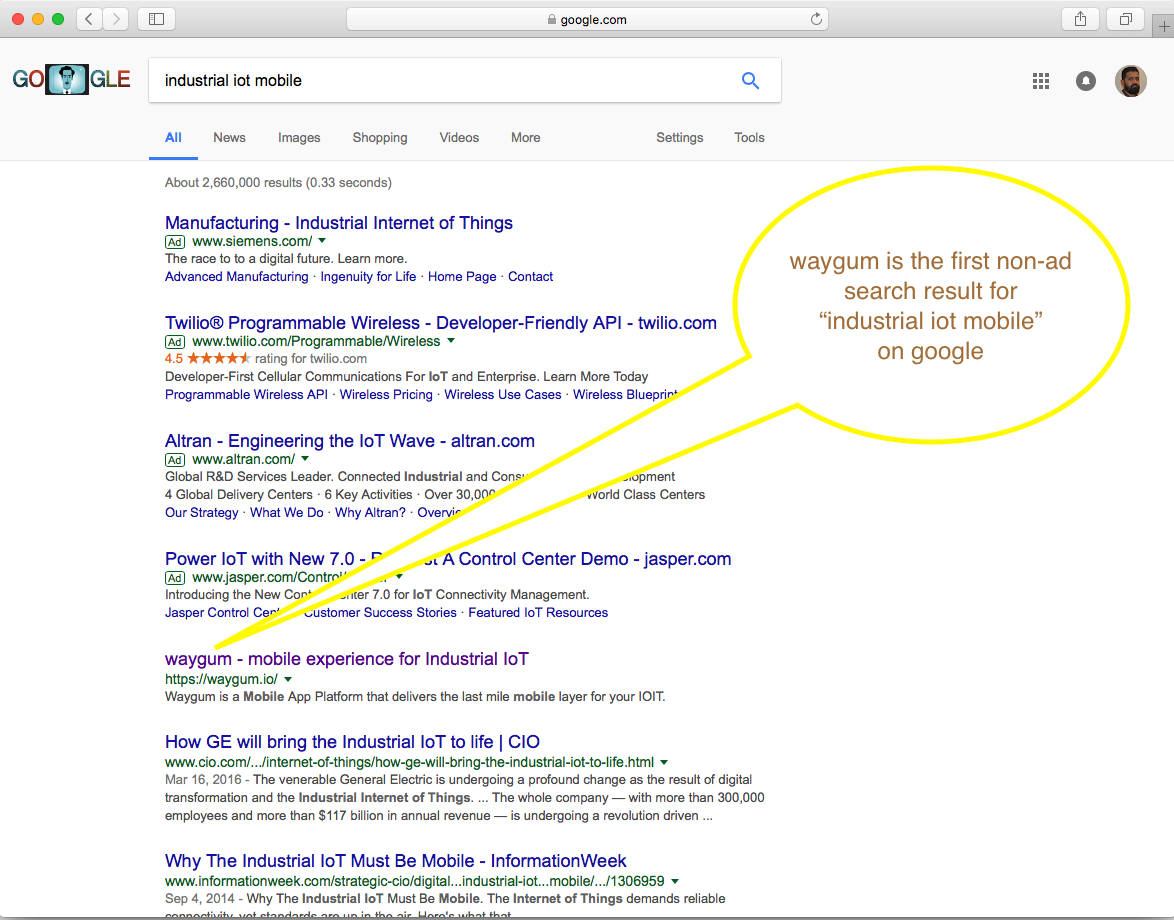Expand dropdown arrow next to informationweek.com URL
Screen dimensions: 1174x920
tap(675, 881)
